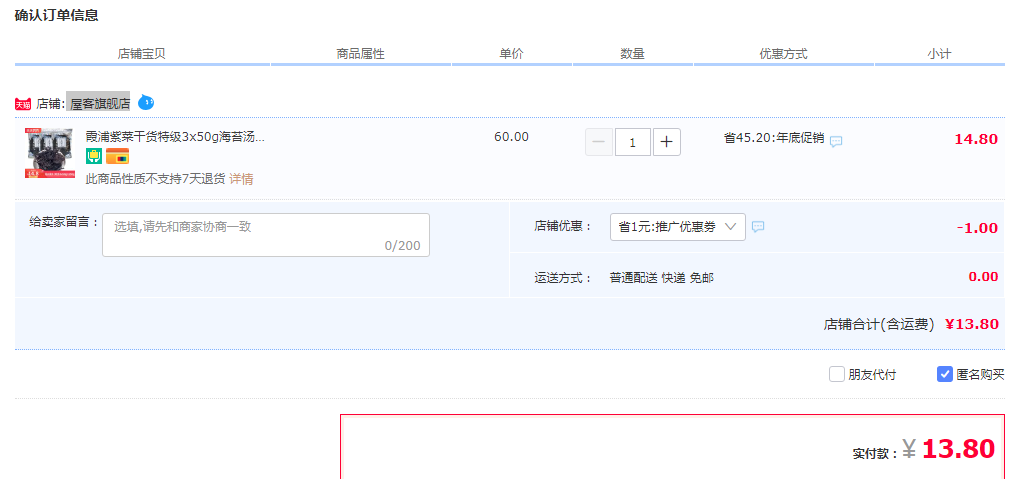Open the 省1元:推广优惠券 dropdown
This screenshot has height=479, width=1029.
point(678,227)
